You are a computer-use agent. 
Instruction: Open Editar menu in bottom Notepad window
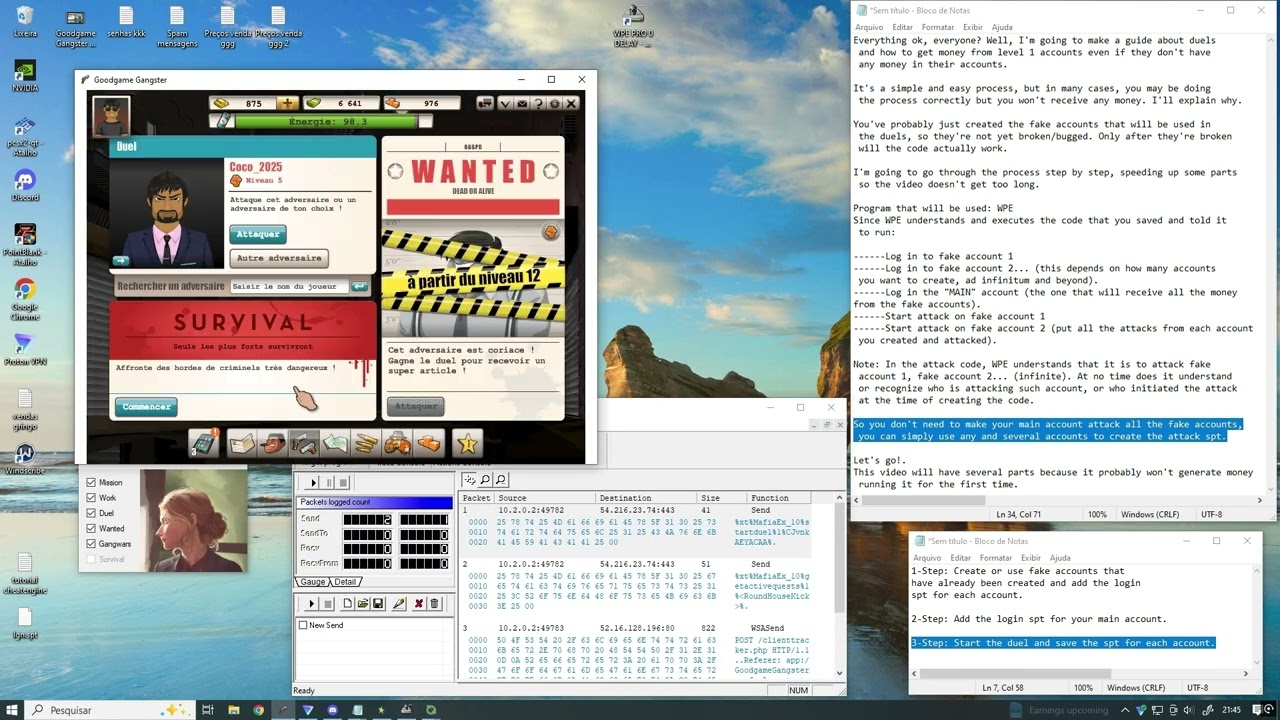[x=961, y=558]
